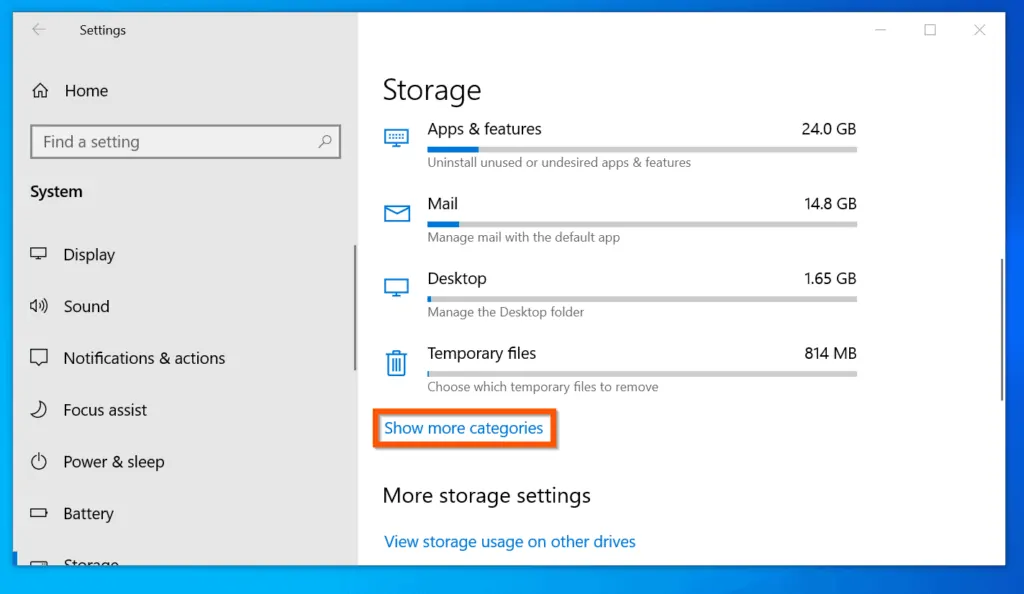
Task: Click the Home house icon
Action: (x=38, y=90)
